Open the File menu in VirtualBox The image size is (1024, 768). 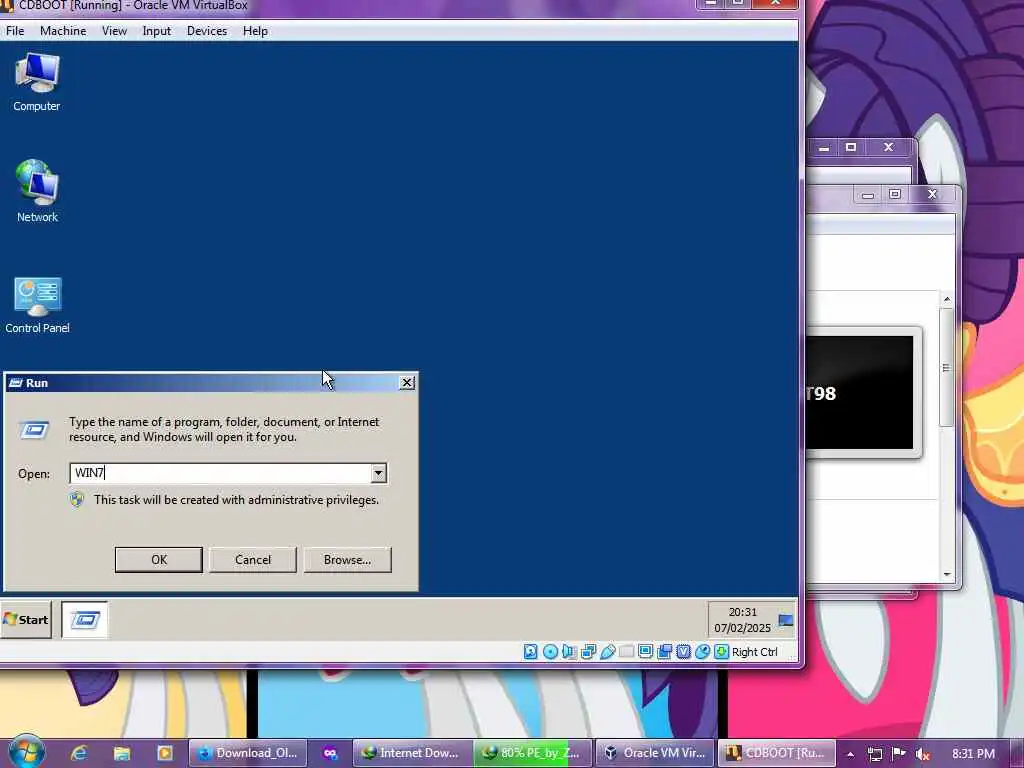pyautogui.click(x=14, y=31)
